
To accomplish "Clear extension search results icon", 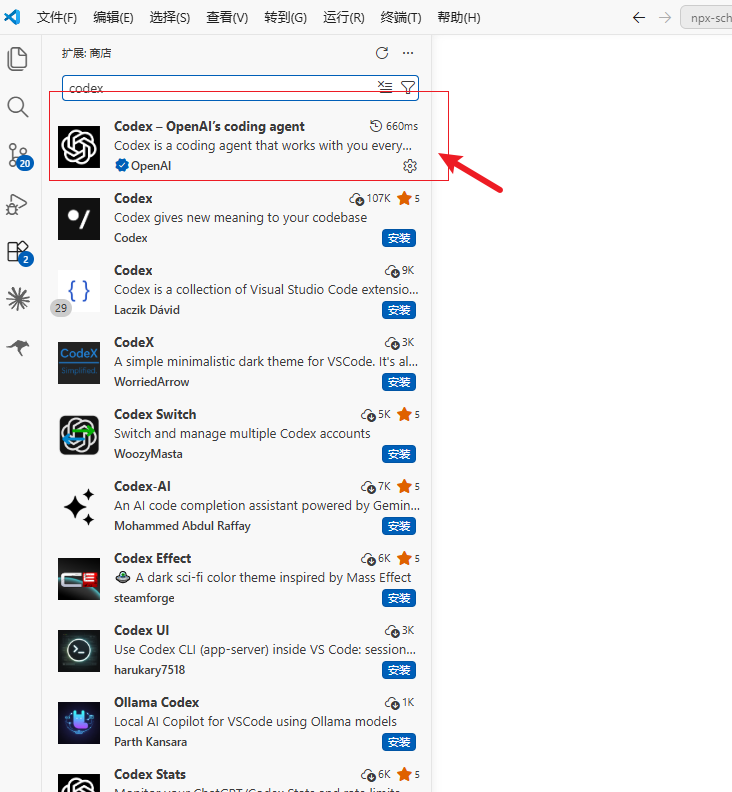I will 385,87.
